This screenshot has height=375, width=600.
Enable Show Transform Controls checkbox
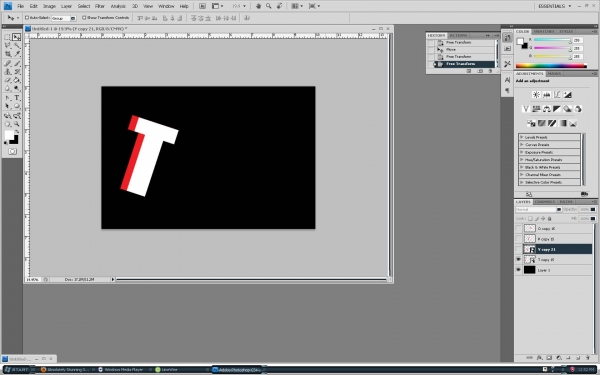[x=84, y=18]
